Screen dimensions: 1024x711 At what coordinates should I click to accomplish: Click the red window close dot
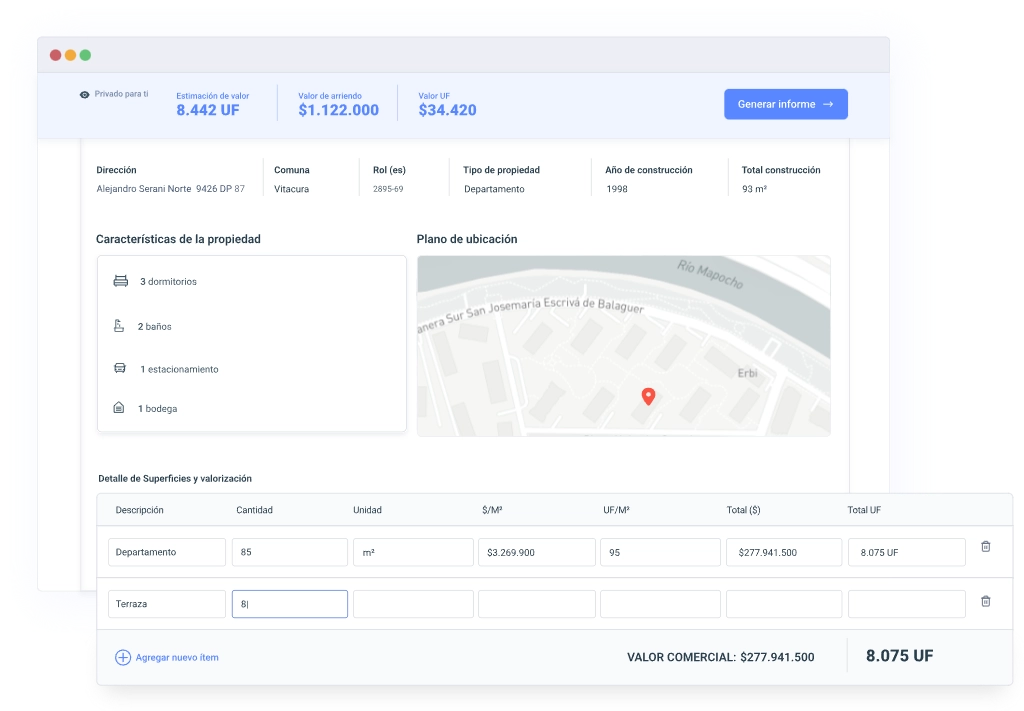coord(56,55)
